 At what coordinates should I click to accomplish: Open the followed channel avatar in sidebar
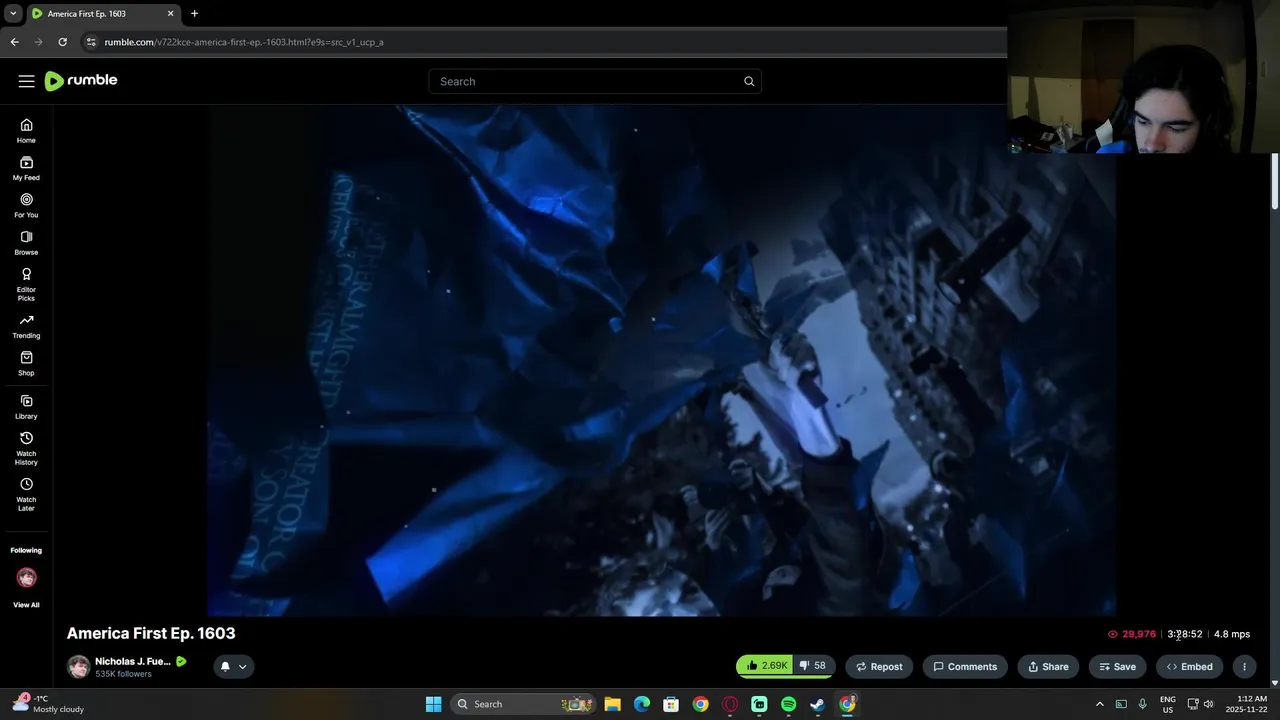pyautogui.click(x=26, y=577)
